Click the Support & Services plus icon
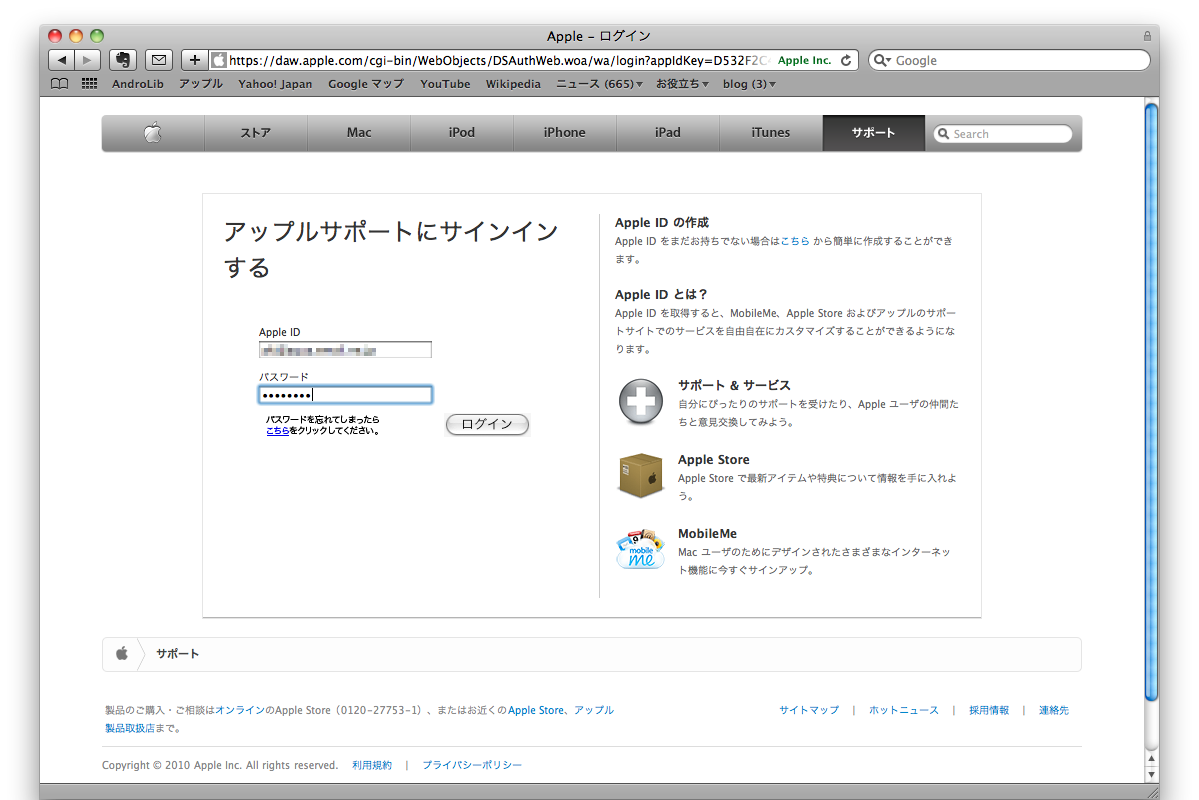 (640, 401)
